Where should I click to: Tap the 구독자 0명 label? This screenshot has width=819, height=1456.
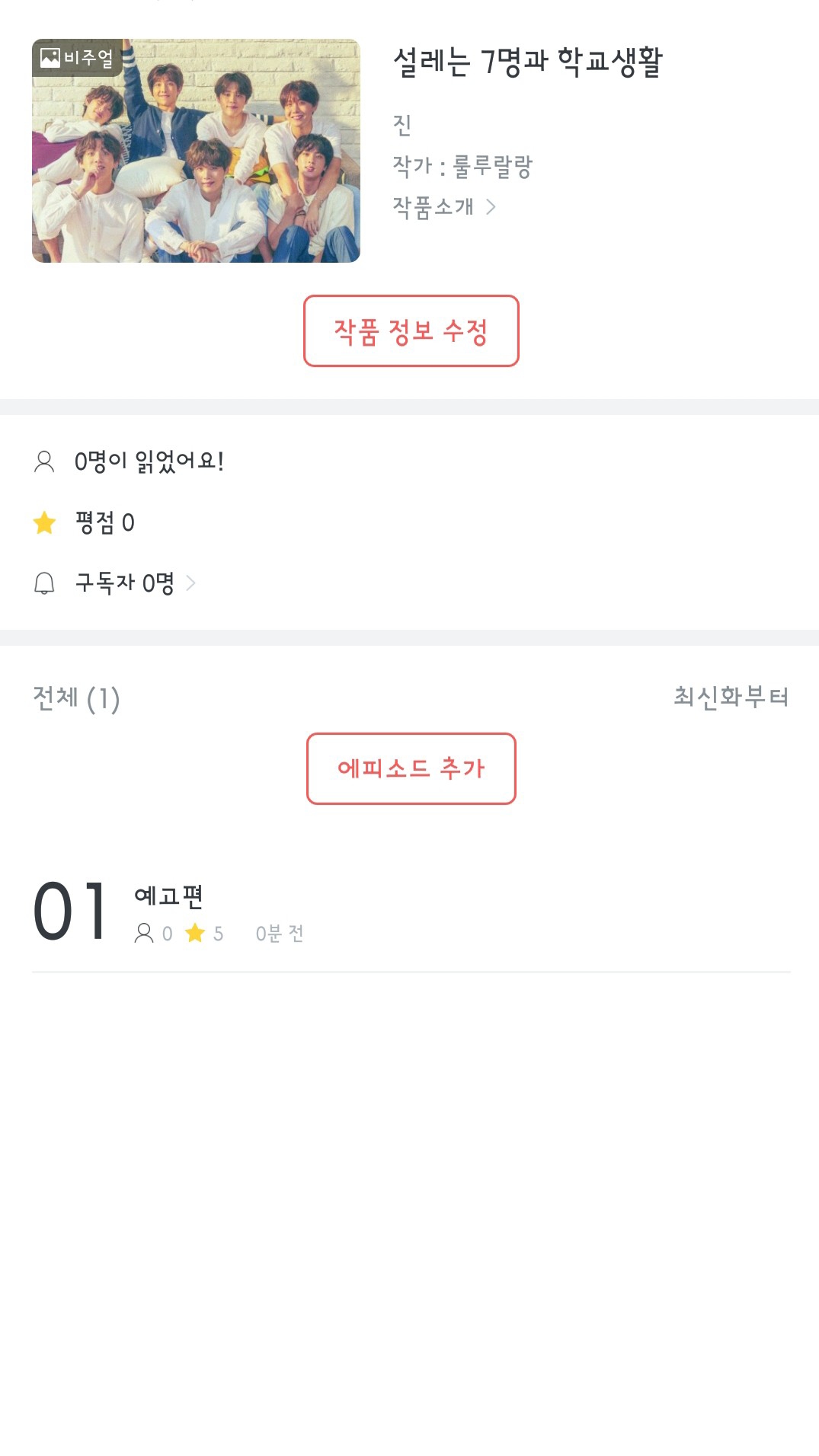click(124, 583)
